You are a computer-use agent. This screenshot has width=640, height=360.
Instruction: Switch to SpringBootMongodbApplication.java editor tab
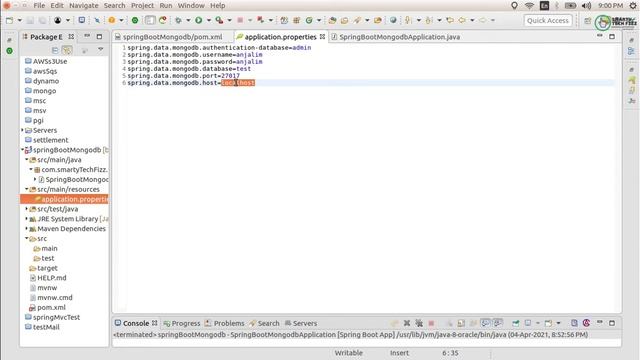point(399,37)
